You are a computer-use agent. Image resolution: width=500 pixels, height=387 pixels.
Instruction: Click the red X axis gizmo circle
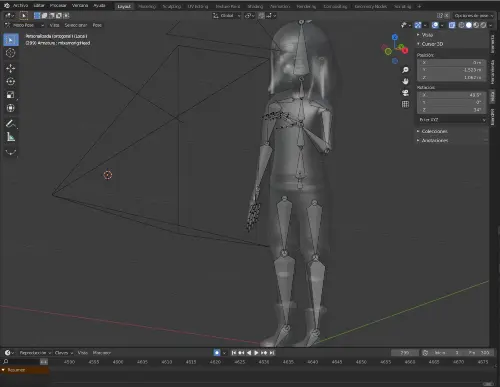(x=405, y=51)
